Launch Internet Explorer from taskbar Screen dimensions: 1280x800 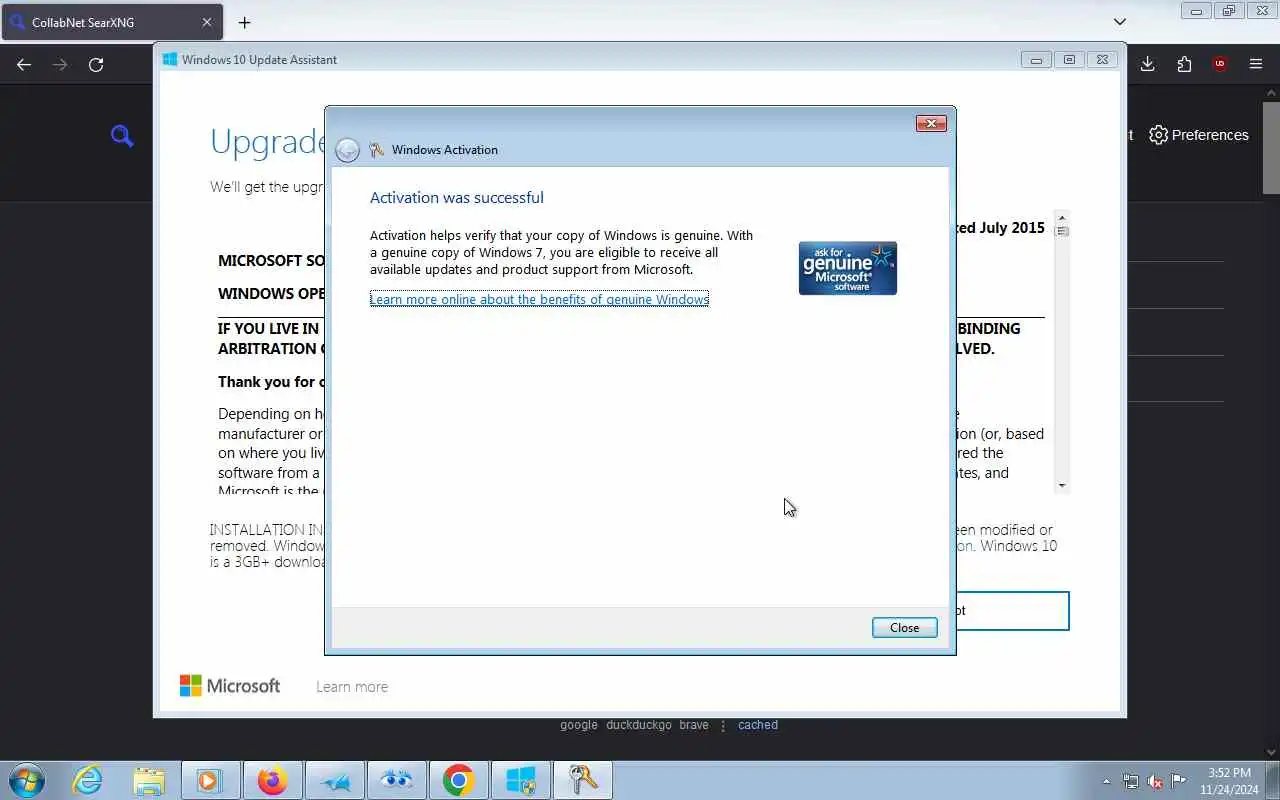pyautogui.click(x=88, y=780)
